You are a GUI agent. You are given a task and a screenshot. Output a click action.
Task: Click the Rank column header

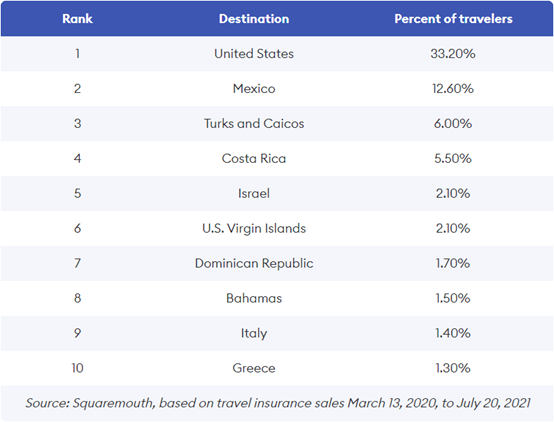click(x=77, y=19)
